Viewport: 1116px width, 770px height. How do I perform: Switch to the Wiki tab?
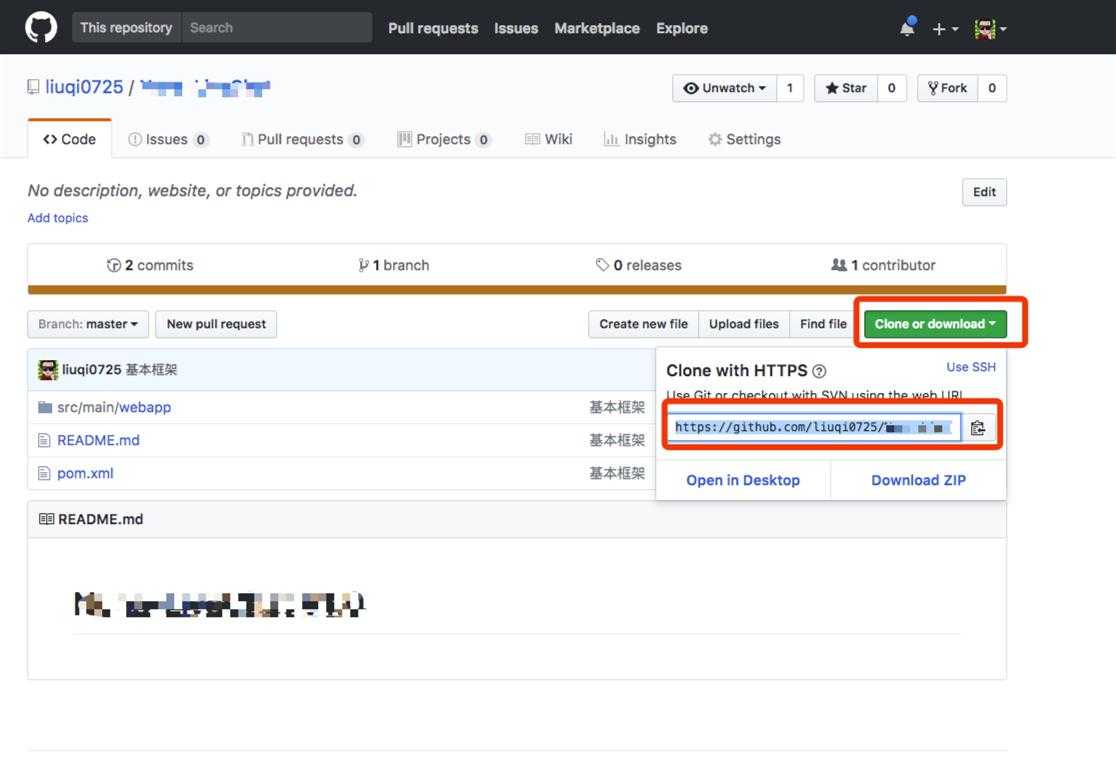click(548, 139)
